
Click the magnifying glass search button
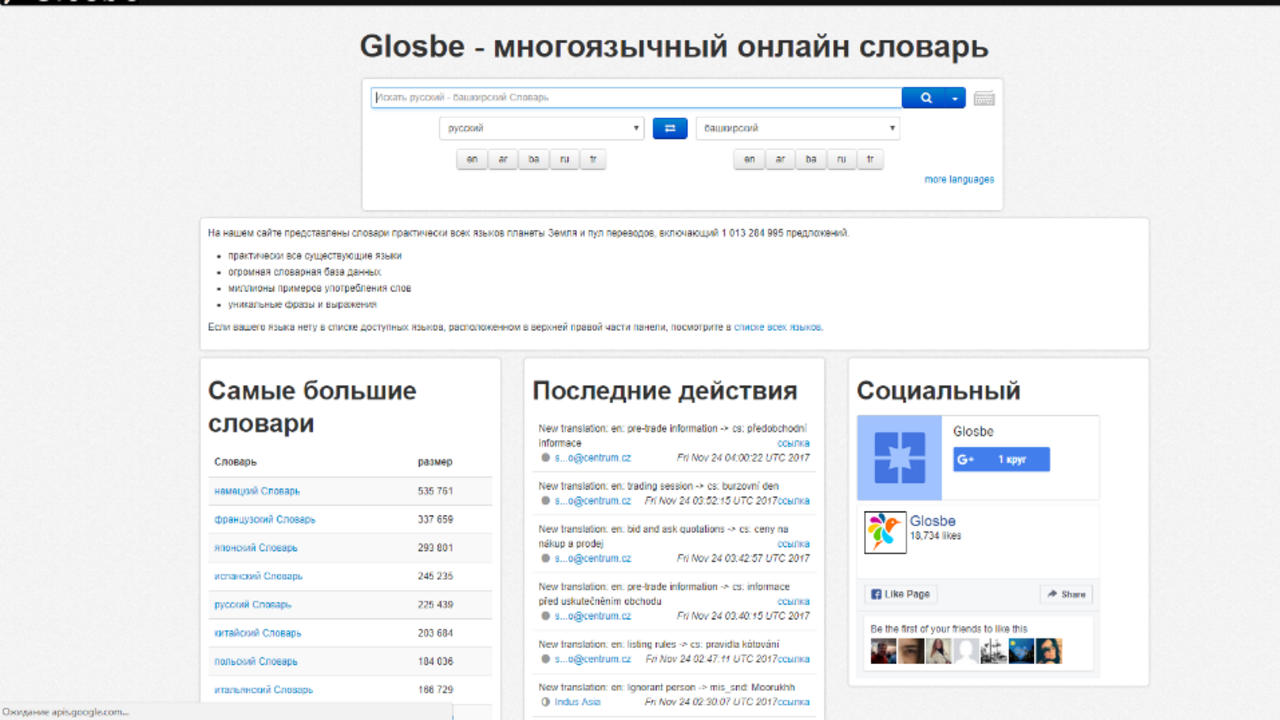pos(925,98)
